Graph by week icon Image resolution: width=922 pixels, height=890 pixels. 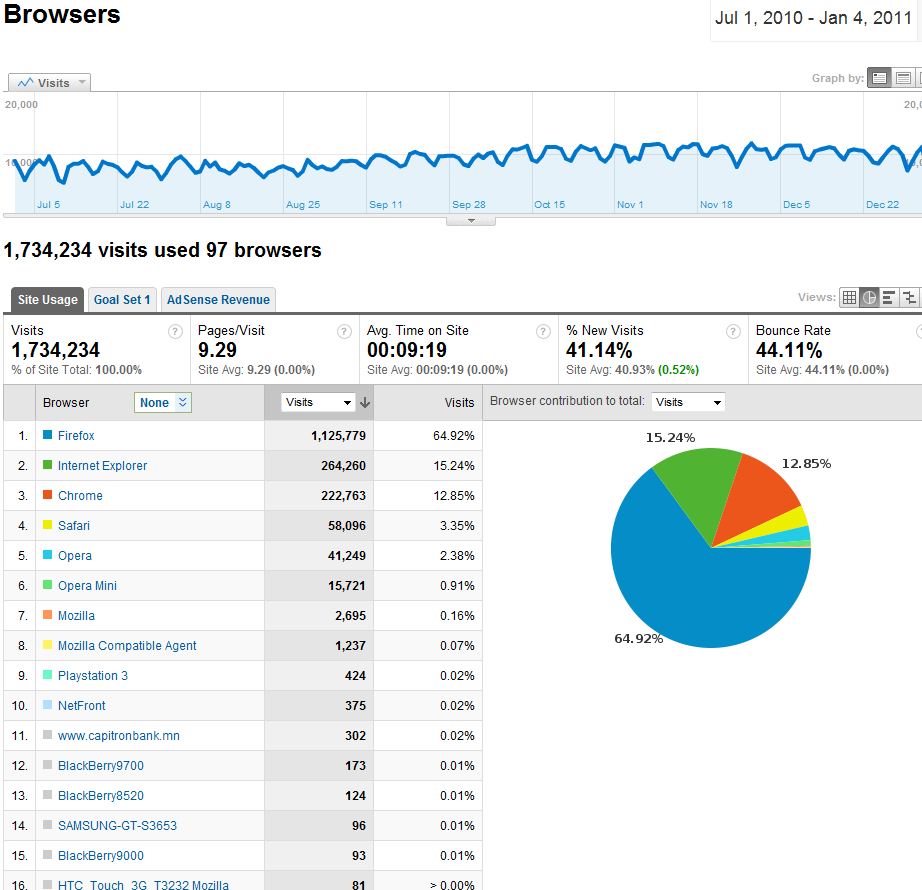click(903, 78)
